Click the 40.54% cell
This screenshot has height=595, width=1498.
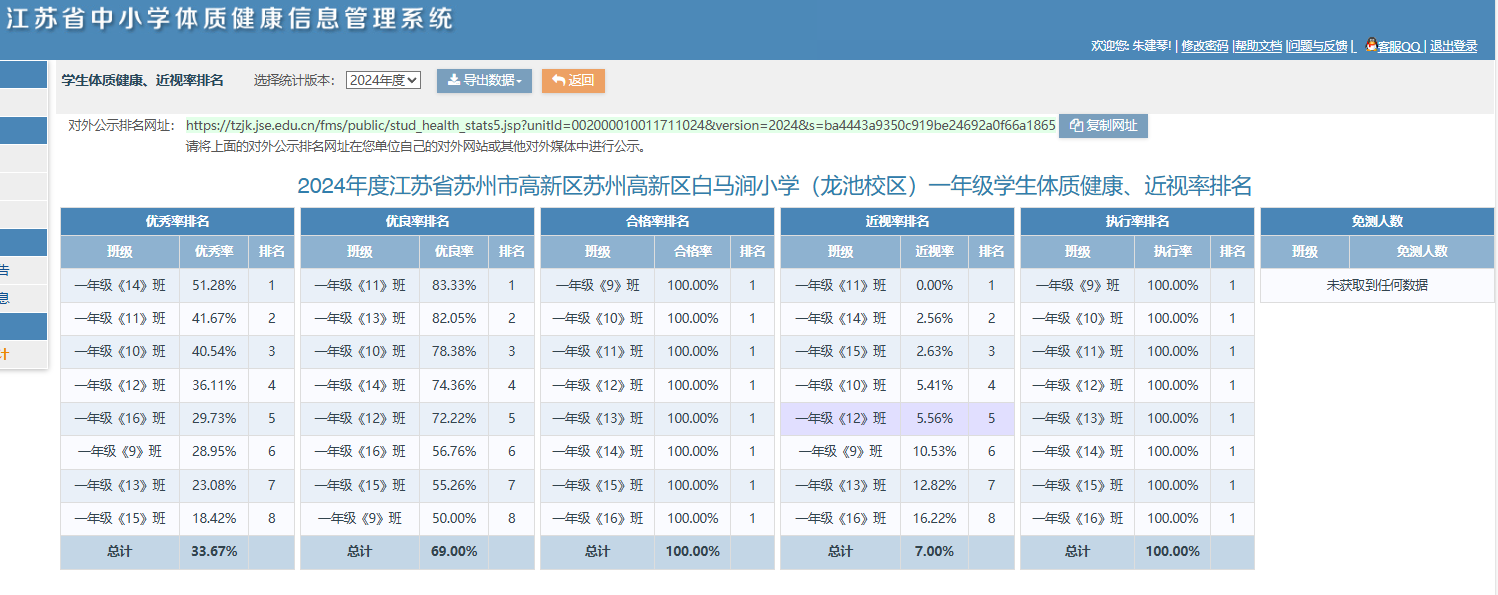(214, 352)
